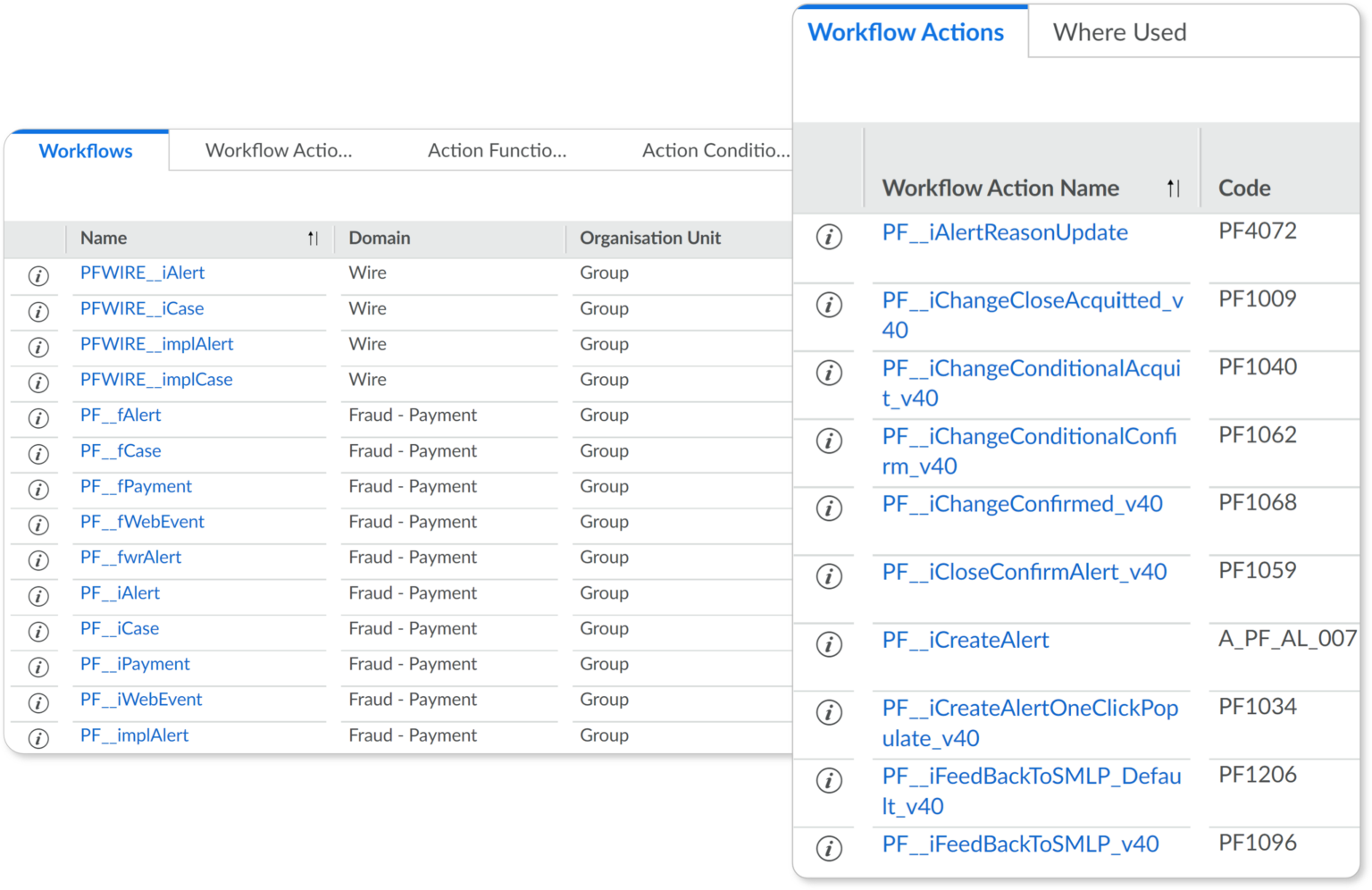Click the info icon beside PF__iCase
This screenshot has height=890, width=1372.
point(37,632)
